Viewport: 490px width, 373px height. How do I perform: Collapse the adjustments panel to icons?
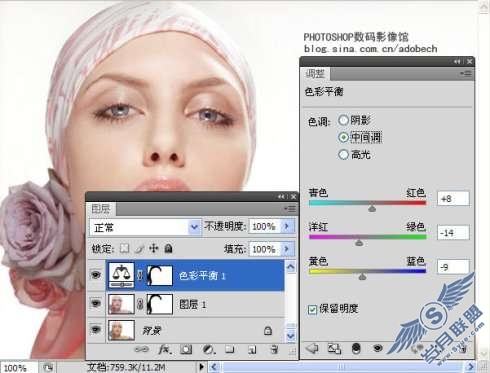click(x=457, y=61)
